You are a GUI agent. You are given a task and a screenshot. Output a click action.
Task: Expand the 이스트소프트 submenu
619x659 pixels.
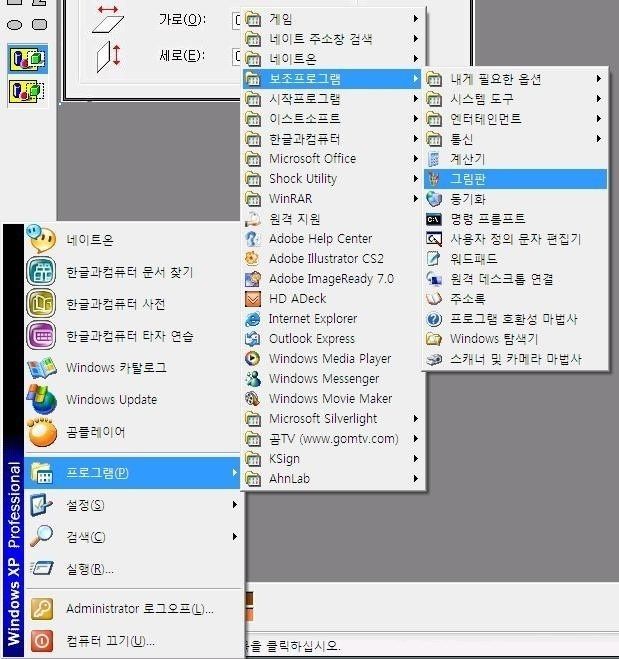(416, 119)
